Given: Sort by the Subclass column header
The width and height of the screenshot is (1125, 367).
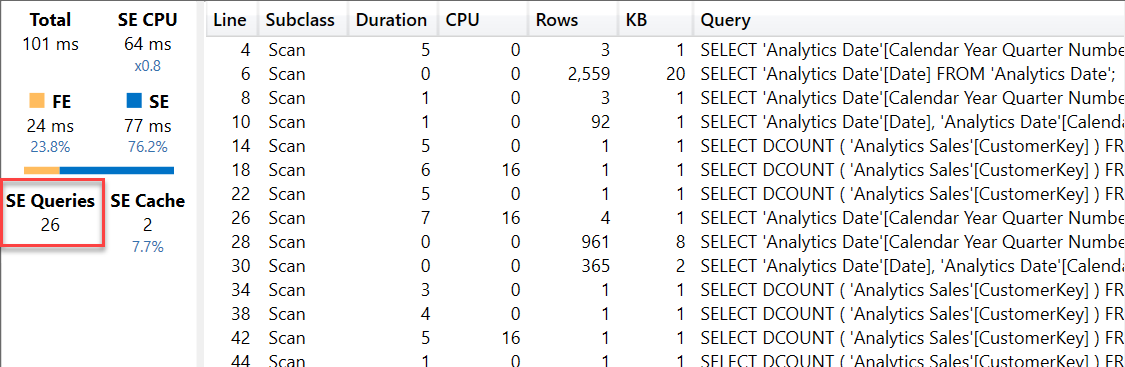Looking at the screenshot, I should coord(302,20).
